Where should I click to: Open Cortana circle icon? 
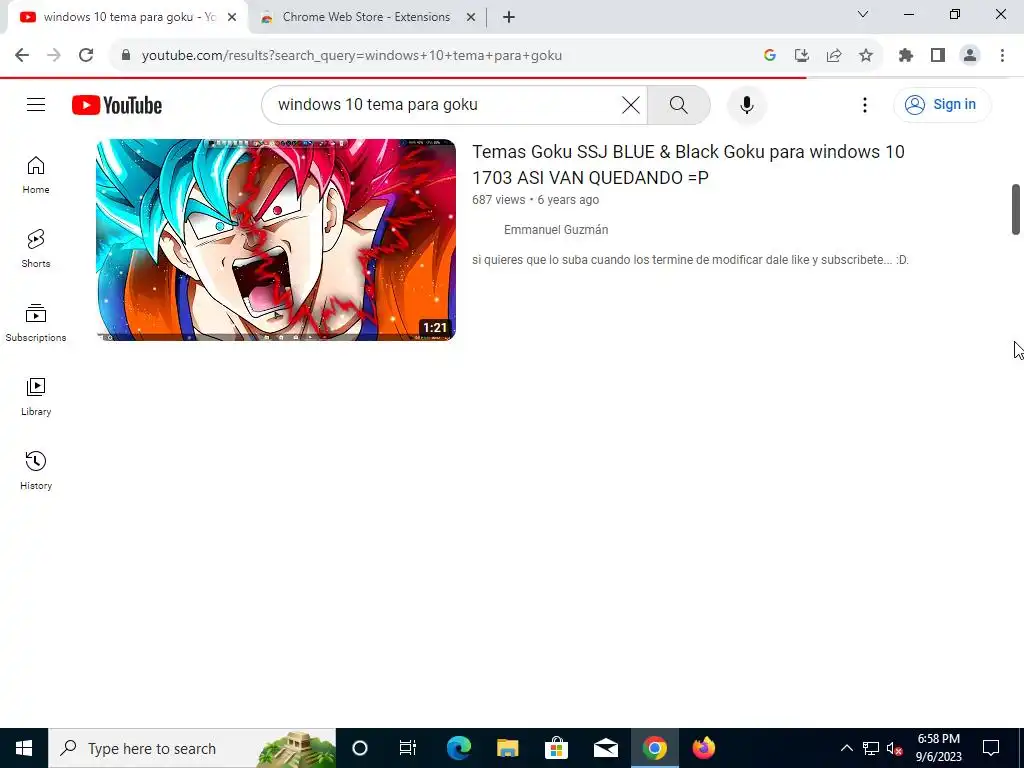tap(360, 748)
